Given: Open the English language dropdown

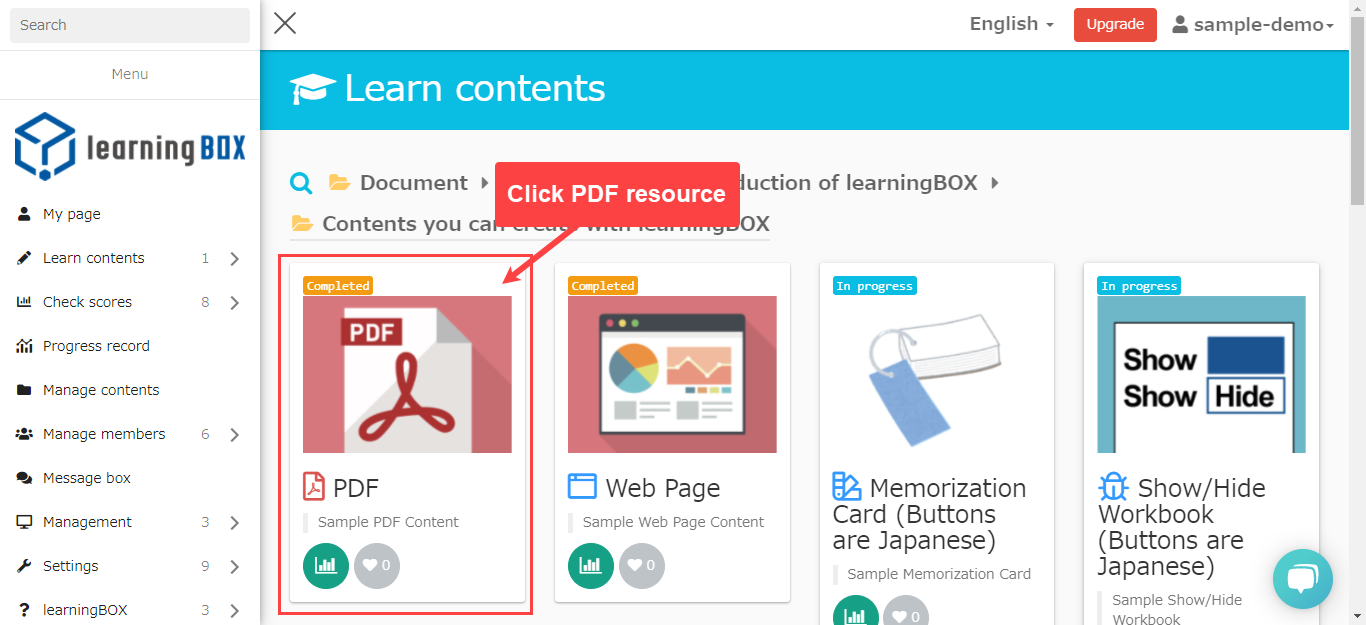Looking at the screenshot, I should [1012, 24].
